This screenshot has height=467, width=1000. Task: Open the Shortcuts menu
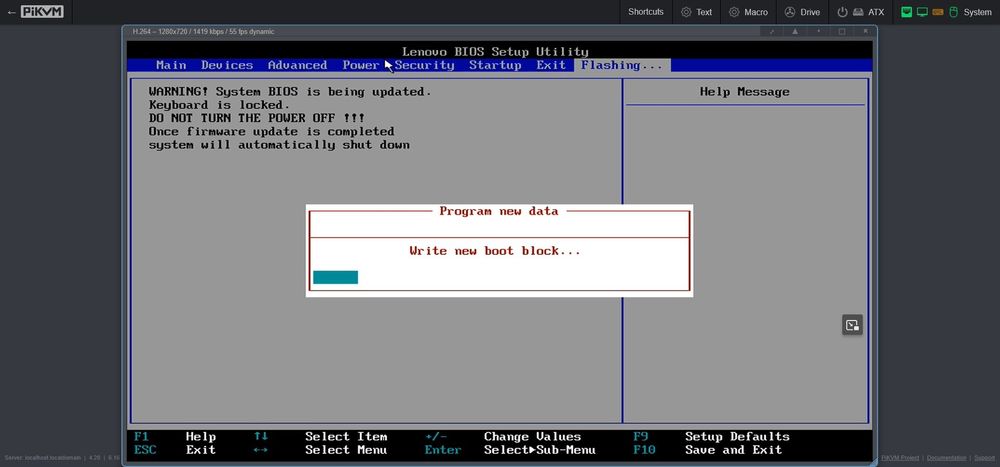(645, 11)
